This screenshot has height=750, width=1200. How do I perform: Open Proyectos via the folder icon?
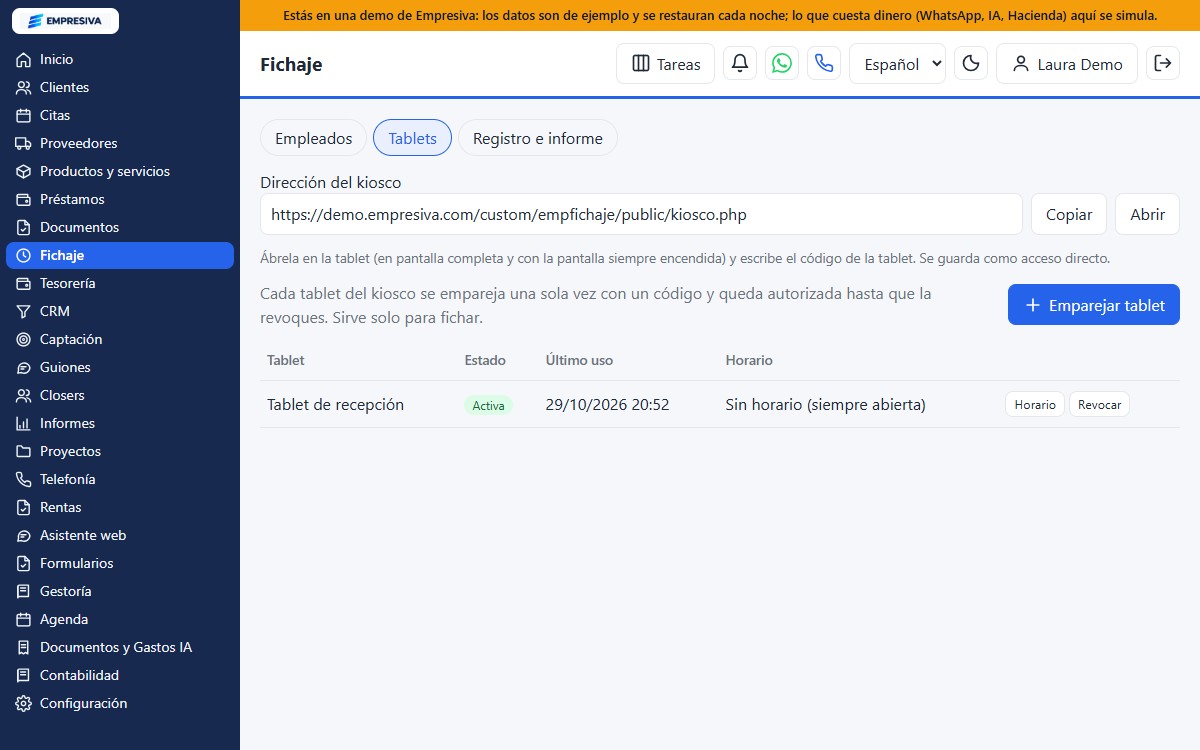point(24,452)
